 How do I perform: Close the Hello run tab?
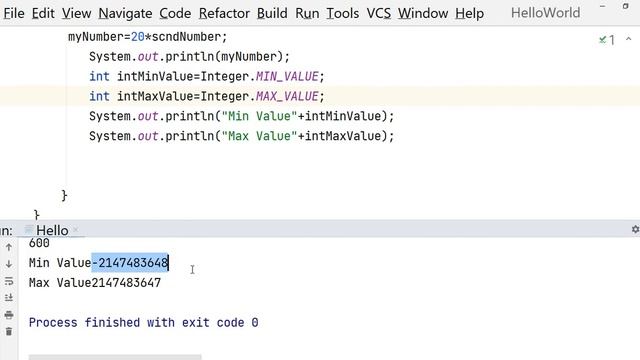76,230
